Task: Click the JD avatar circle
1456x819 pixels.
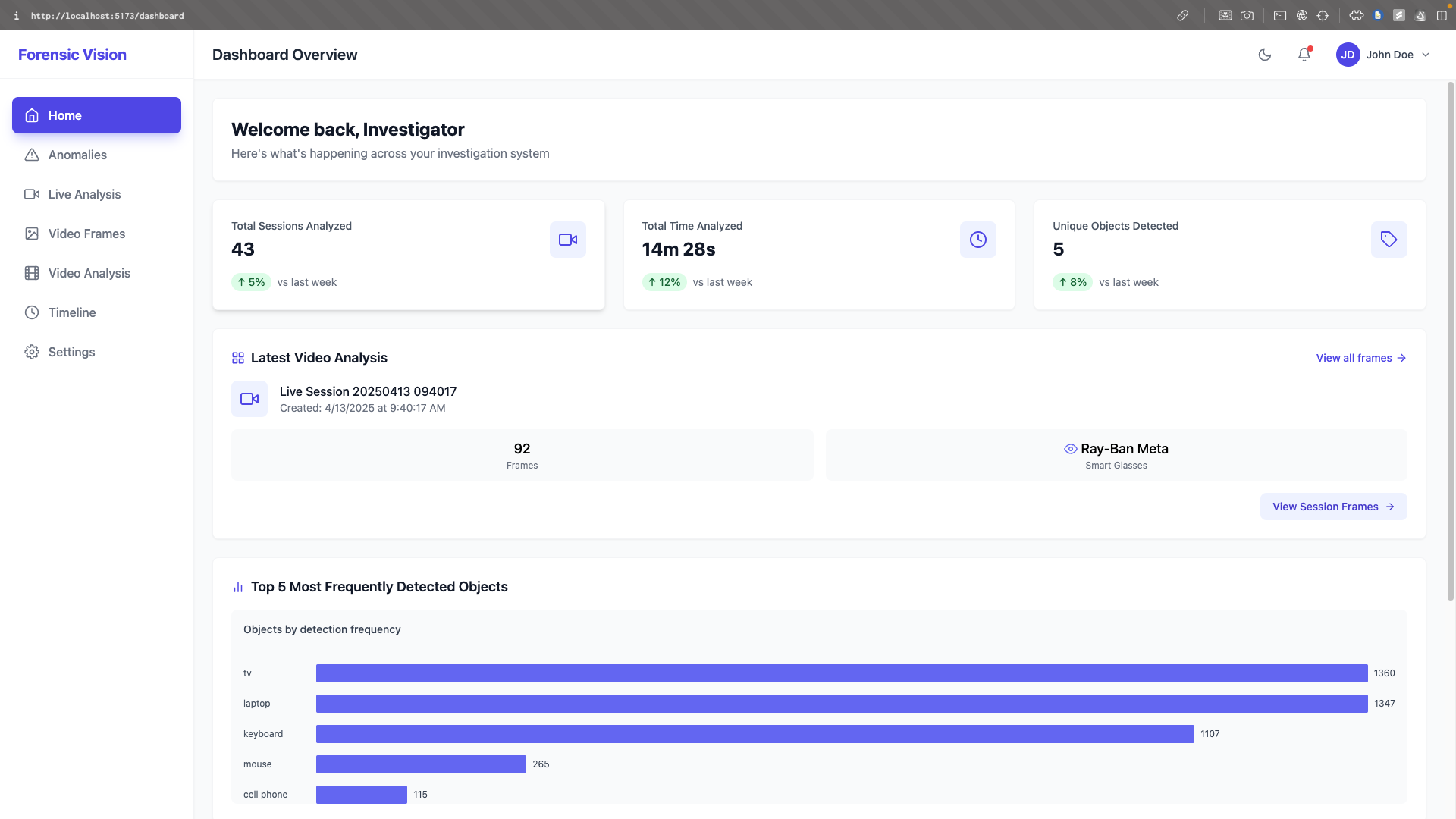Action: (1348, 55)
